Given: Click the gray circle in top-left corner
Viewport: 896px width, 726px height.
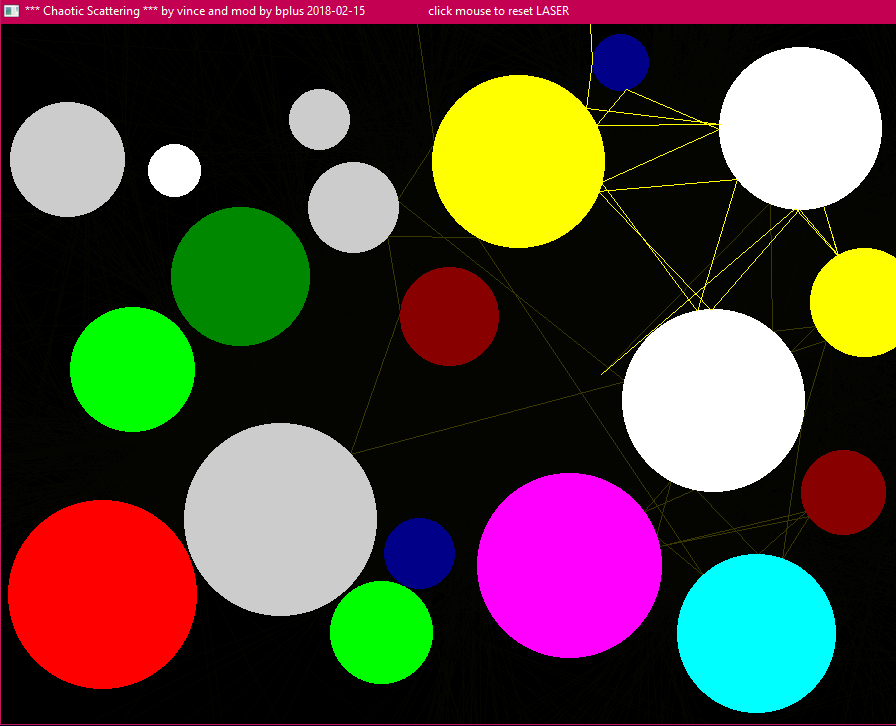Looking at the screenshot, I should click(x=67, y=159).
